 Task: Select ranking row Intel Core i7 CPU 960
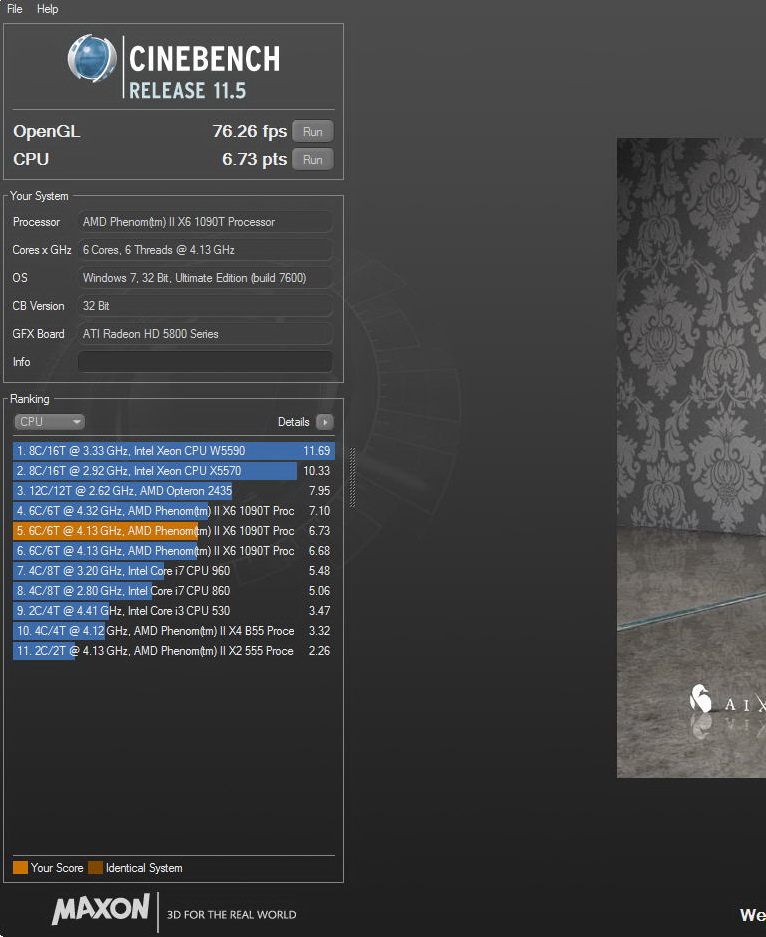pyautogui.click(x=173, y=571)
